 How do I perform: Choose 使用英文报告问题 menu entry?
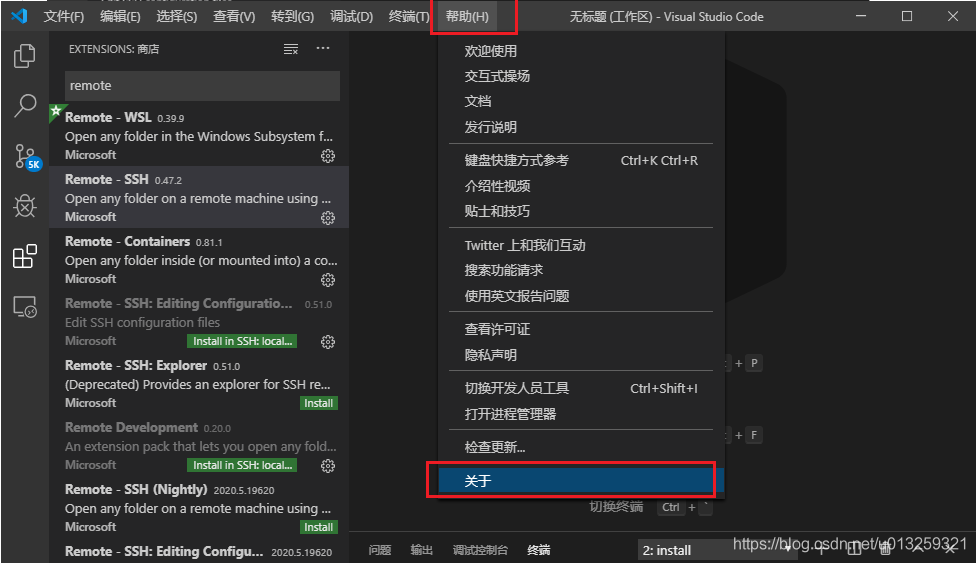point(581,296)
